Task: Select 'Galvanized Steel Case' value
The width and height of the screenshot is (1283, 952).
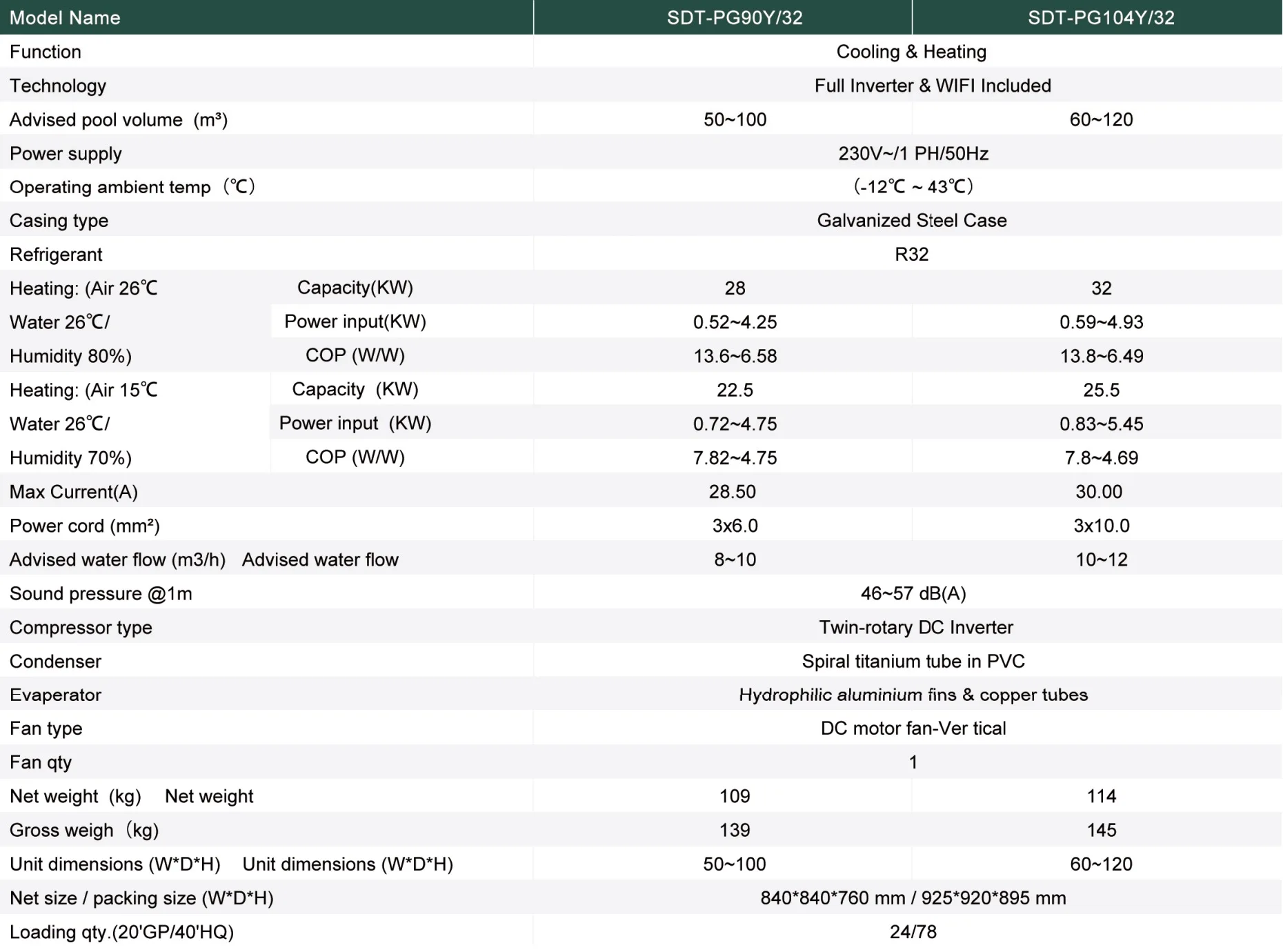Action: (912, 220)
